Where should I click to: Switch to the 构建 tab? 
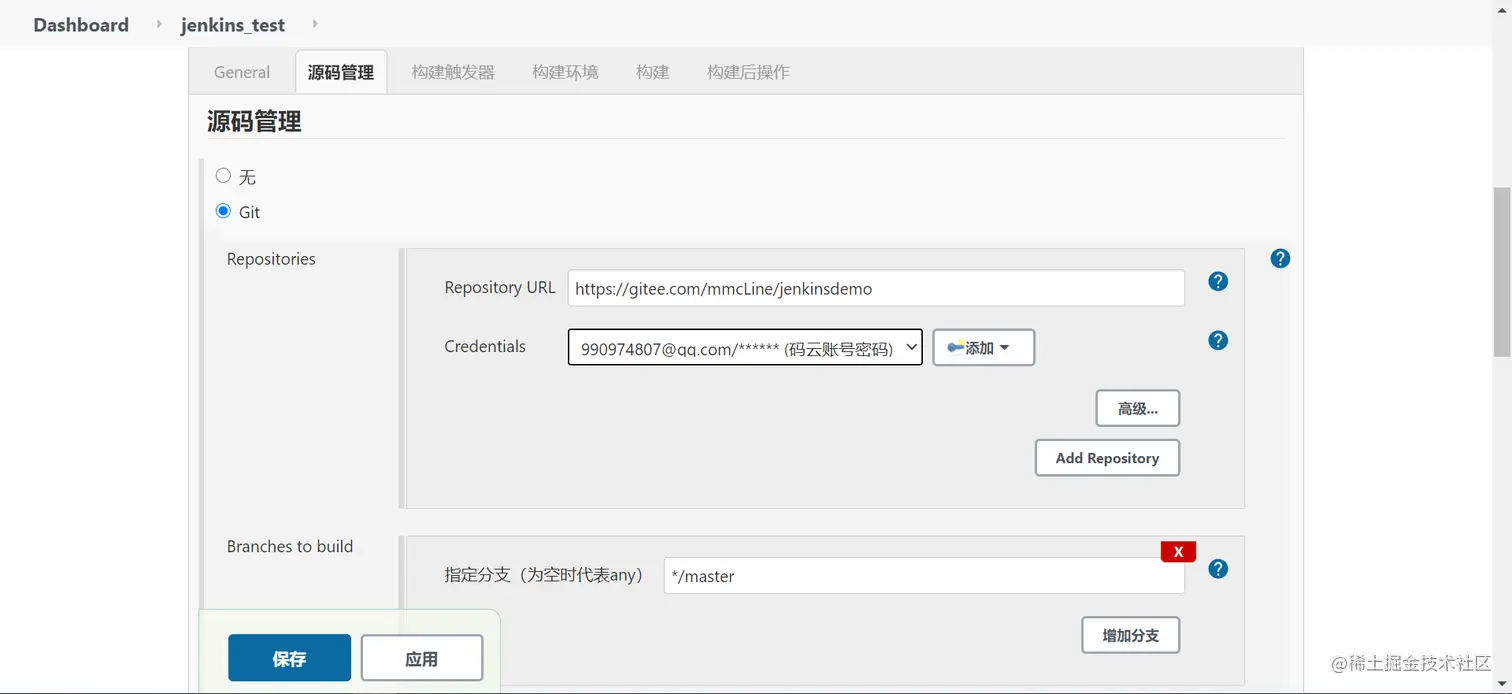652,72
